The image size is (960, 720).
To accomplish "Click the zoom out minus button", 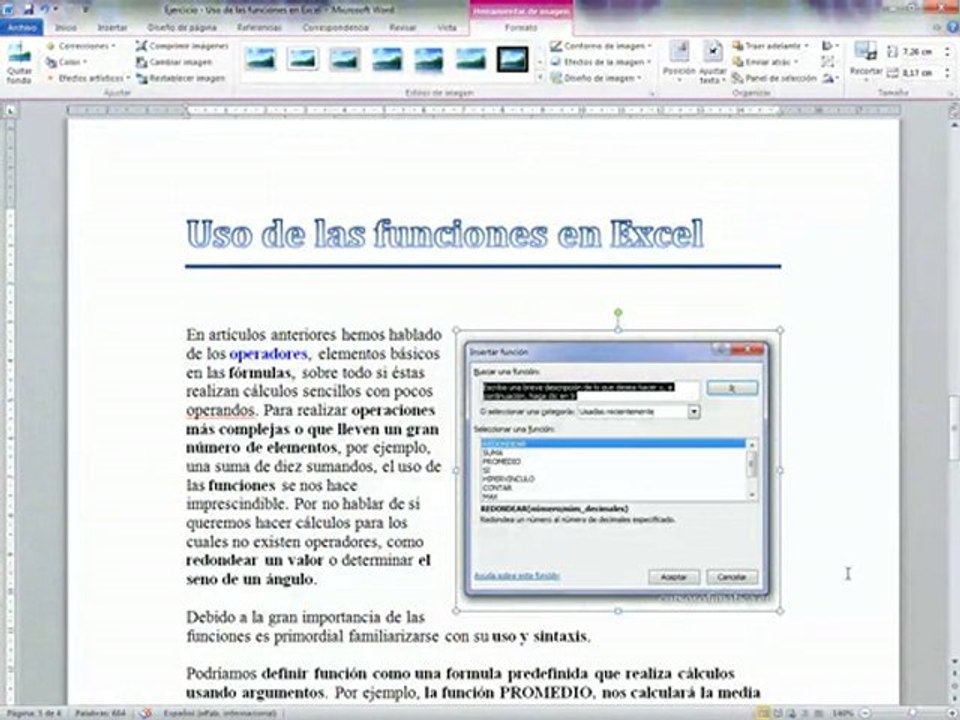I will [x=866, y=713].
